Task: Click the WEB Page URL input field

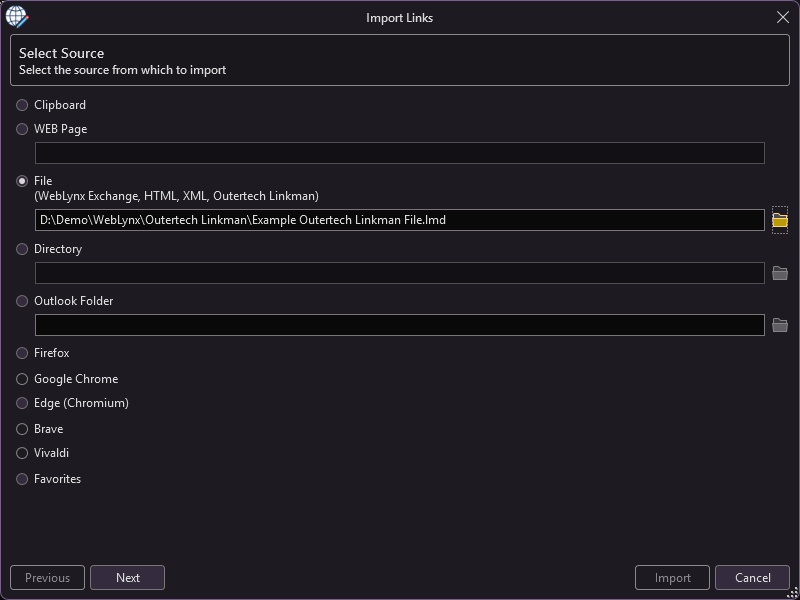Action: point(399,153)
